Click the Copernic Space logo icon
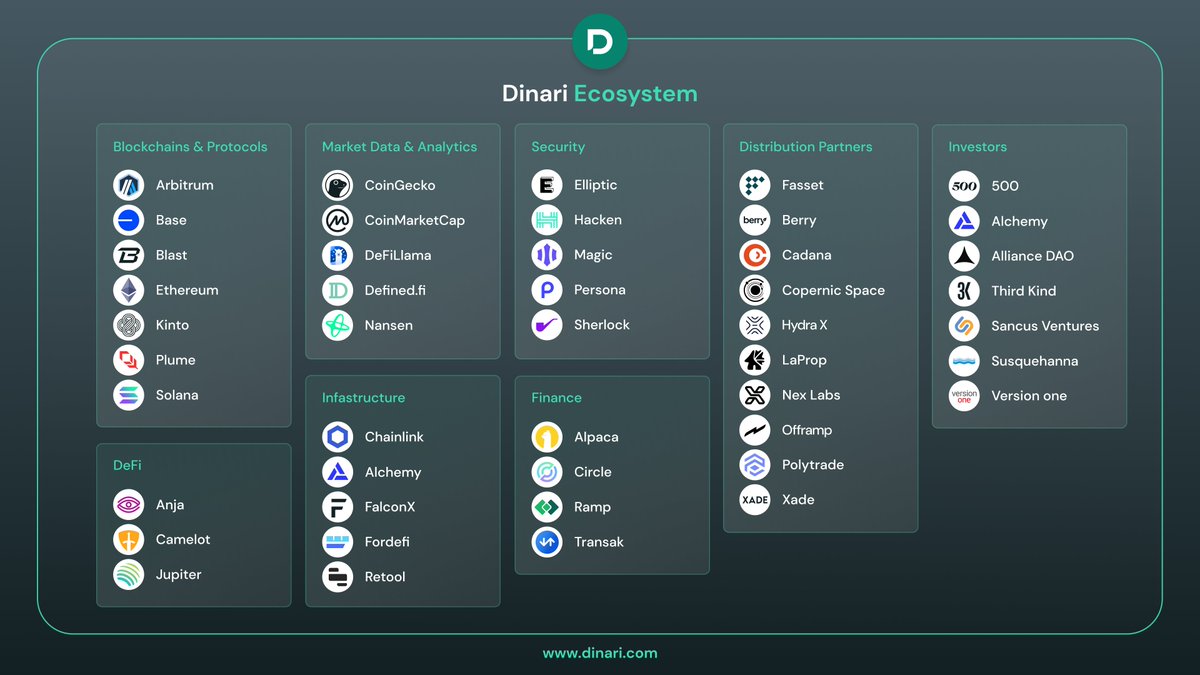The height and width of the screenshot is (675, 1200). (755, 290)
